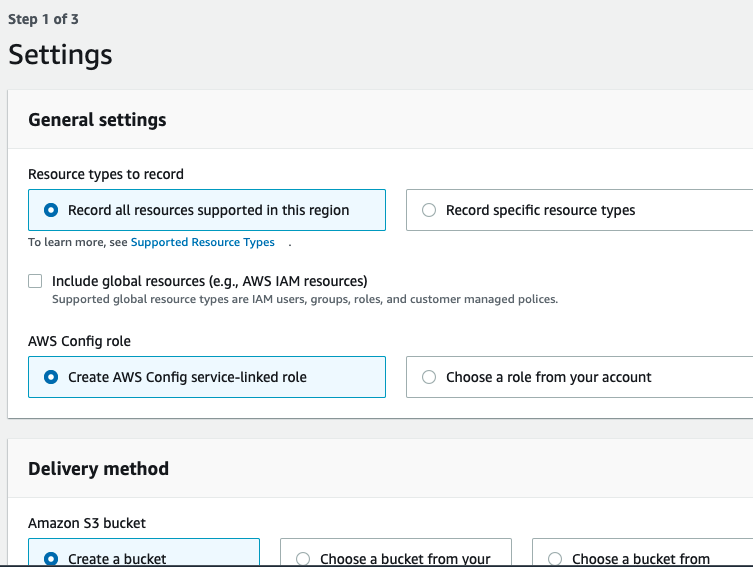Viewport: 753px width, 567px height.
Task: Click the To learn more, see text
Action: pos(78,242)
